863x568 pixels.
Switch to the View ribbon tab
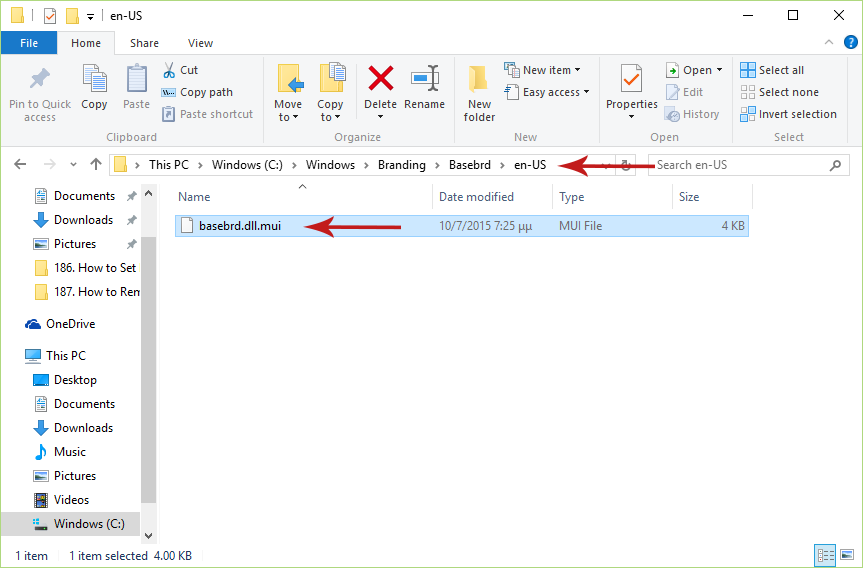click(200, 43)
